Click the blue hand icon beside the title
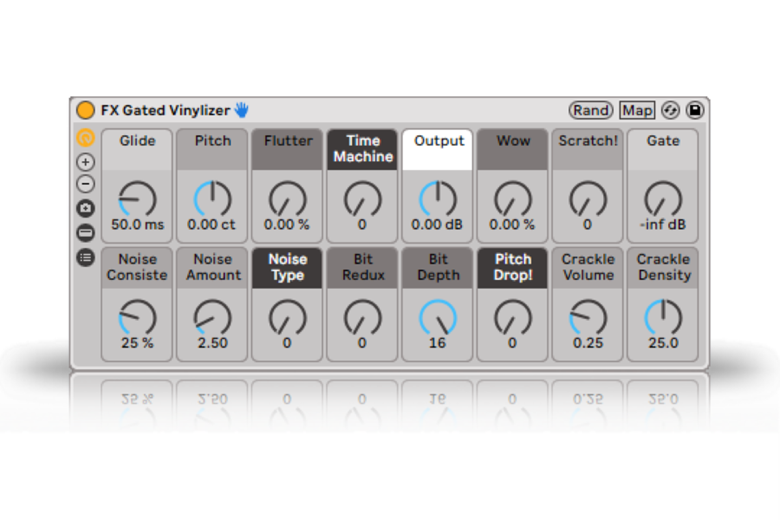 (x=242, y=110)
